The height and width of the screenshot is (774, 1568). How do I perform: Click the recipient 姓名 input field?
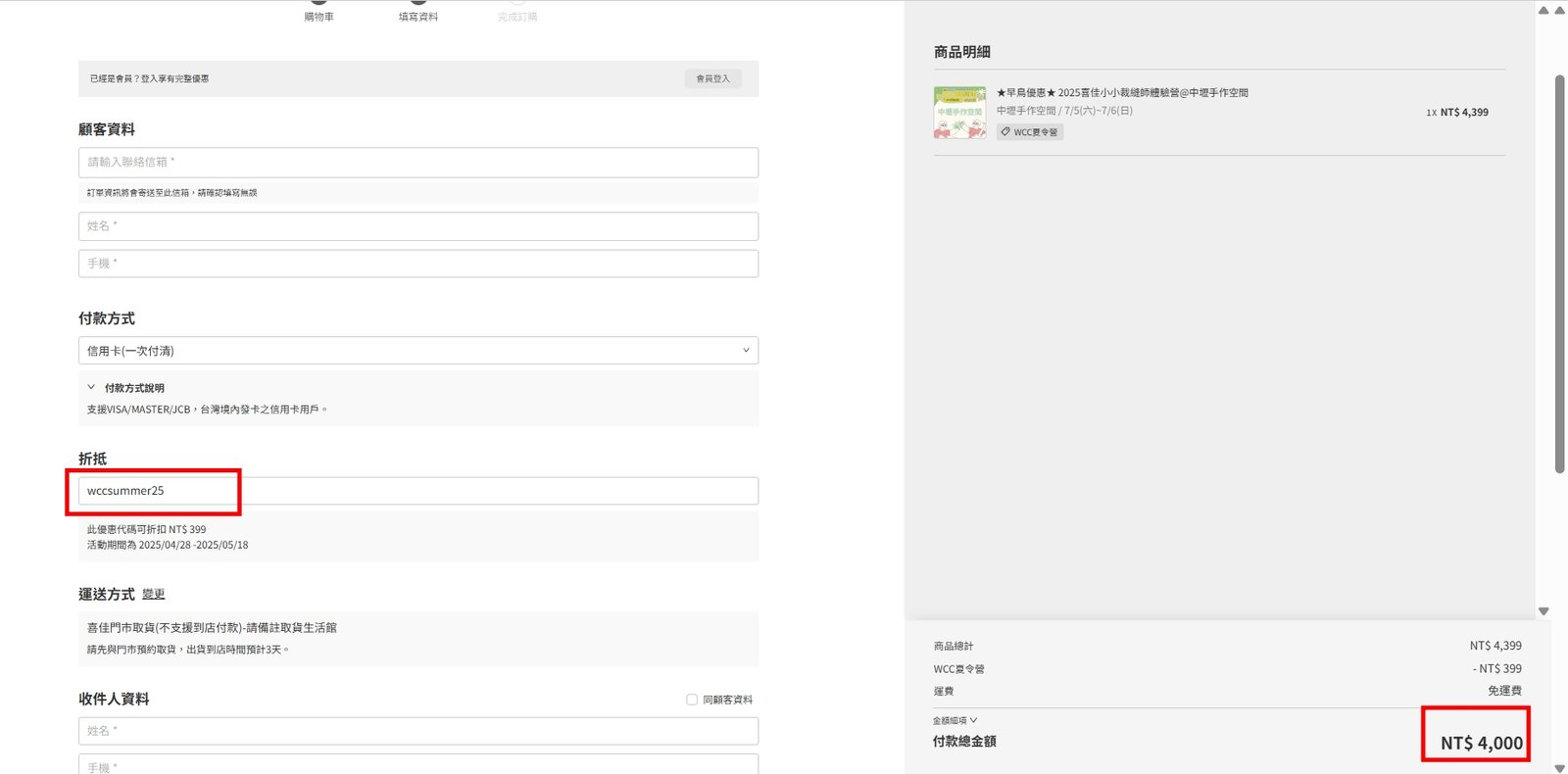(x=418, y=731)
